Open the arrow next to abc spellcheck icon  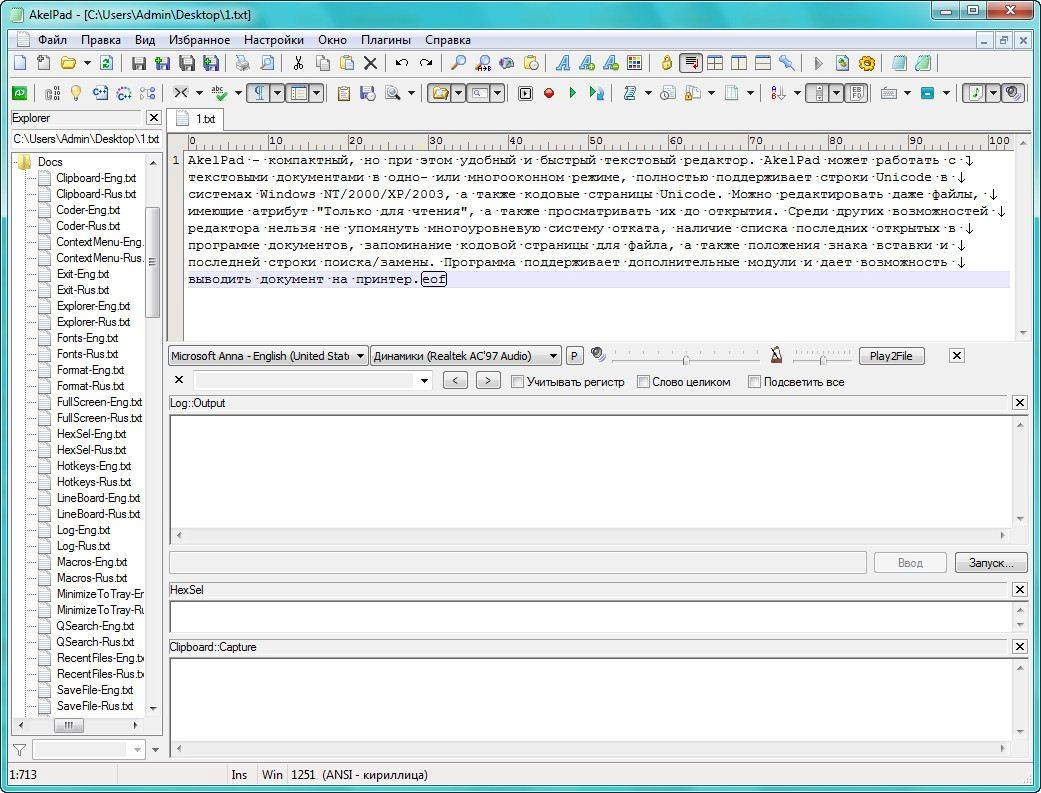pos(238,93)
